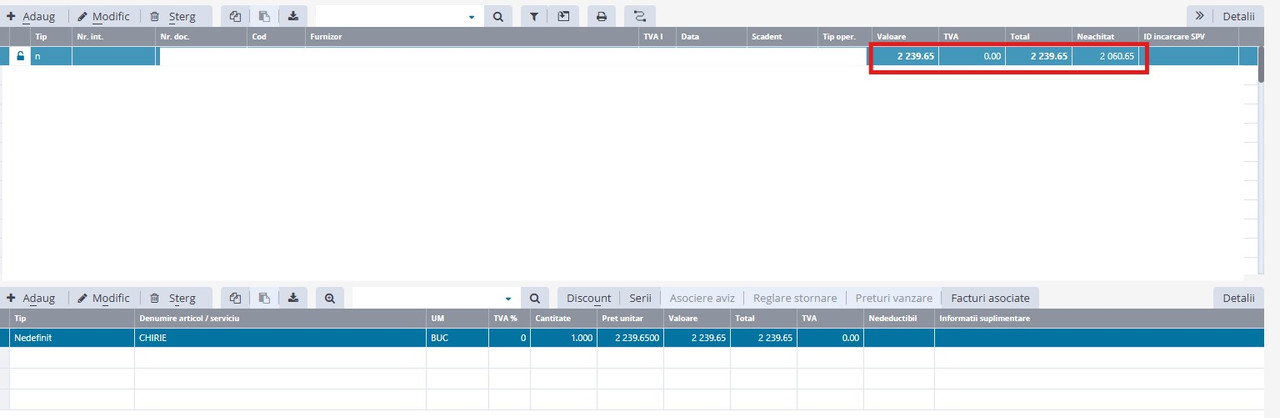
Task: Select the Preturi vanzare tab
Action: (x=894, y=298)
